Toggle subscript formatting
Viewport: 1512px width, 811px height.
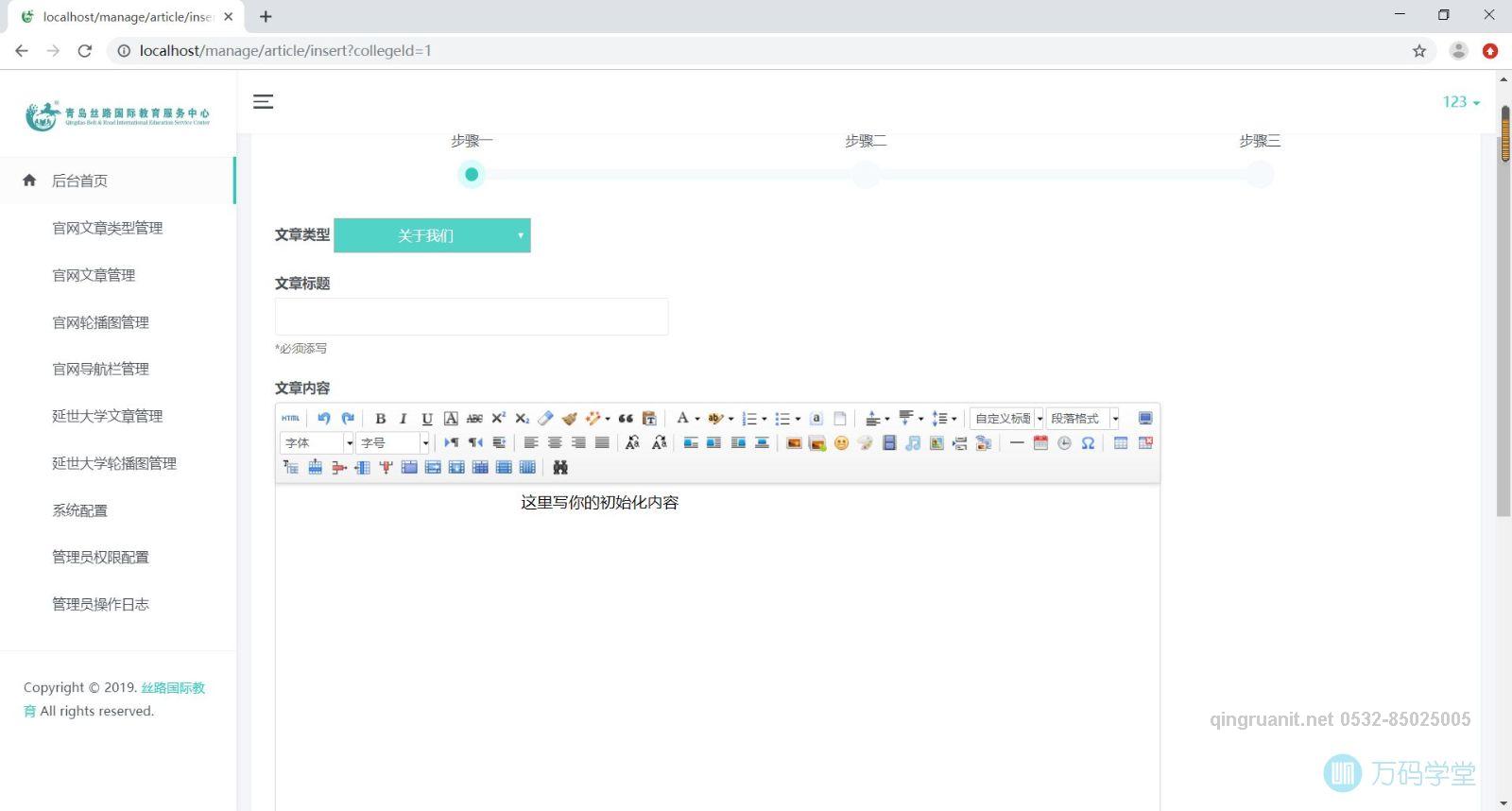(523, 418)
